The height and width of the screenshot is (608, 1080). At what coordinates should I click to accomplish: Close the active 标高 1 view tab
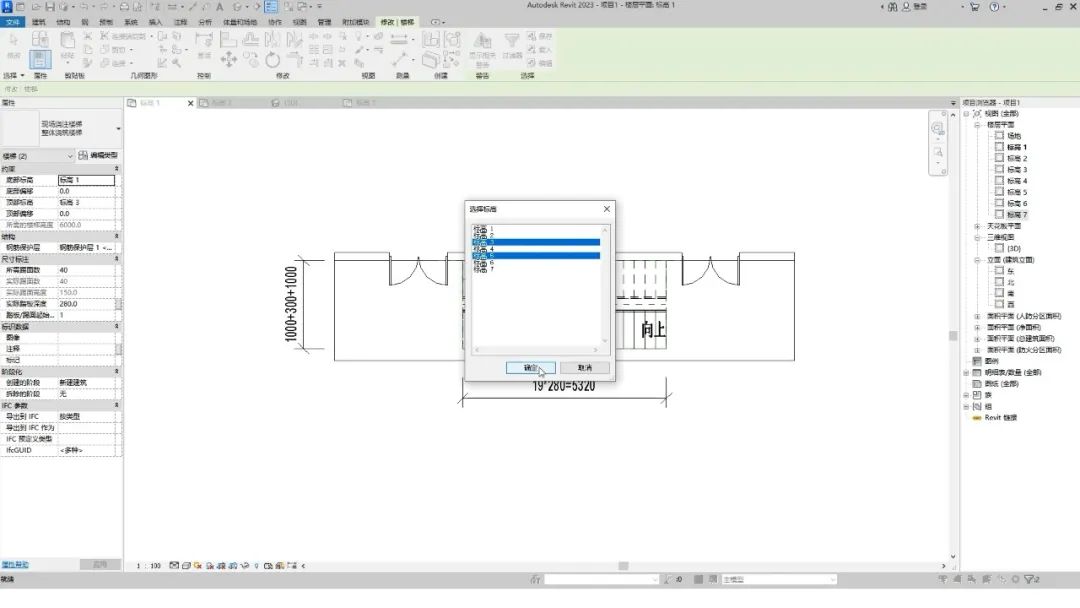[191, 103]
